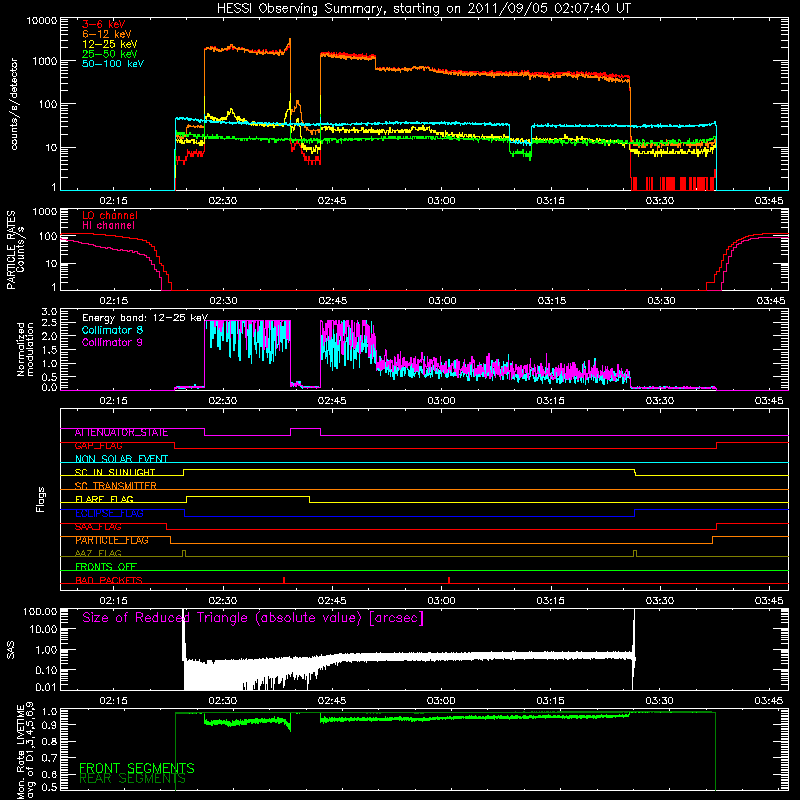Click the FRONTS_OFF flag label
Viewport: 800px width, 800px height.
tap(106, 567)
